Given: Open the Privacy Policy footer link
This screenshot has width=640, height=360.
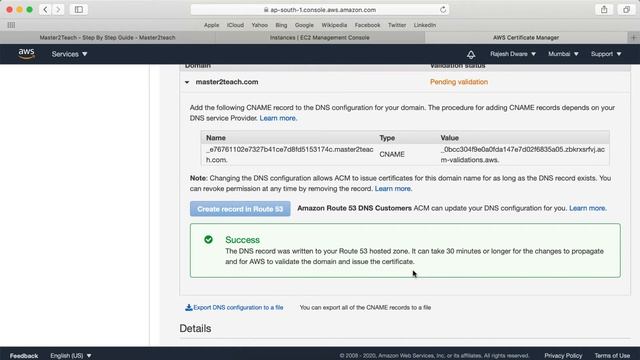Looking at the screenshot, I should click(563, 356).
